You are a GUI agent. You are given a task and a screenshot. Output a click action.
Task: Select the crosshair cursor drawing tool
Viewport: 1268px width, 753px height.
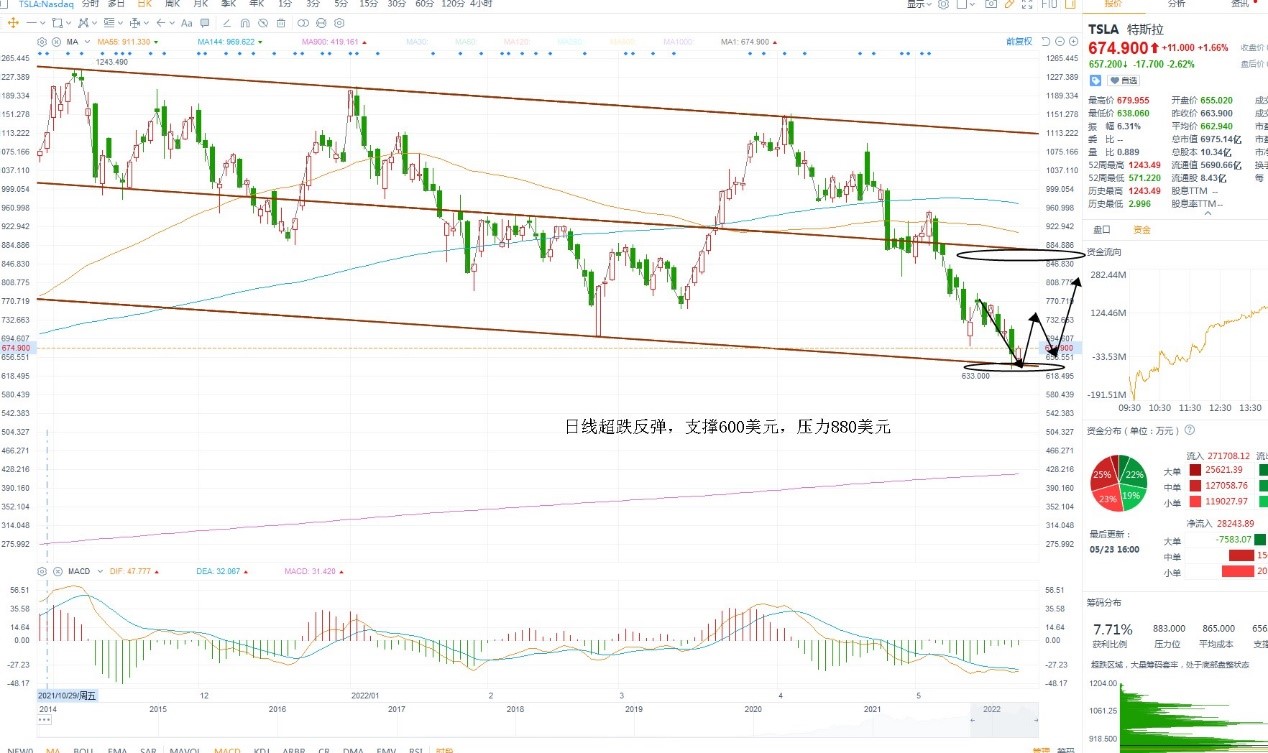13,22
